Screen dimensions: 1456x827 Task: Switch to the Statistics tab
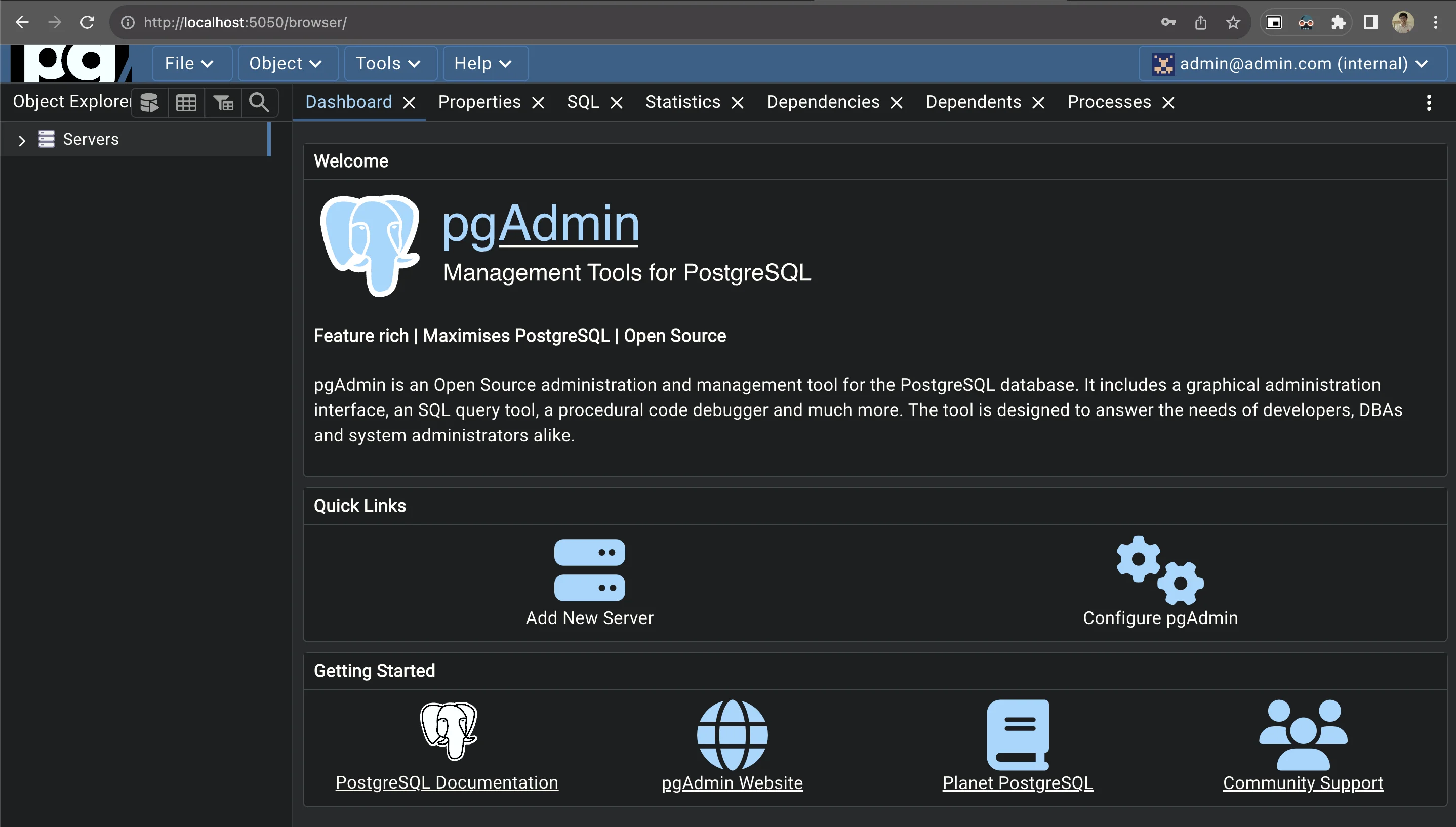[x=683, y=102]
